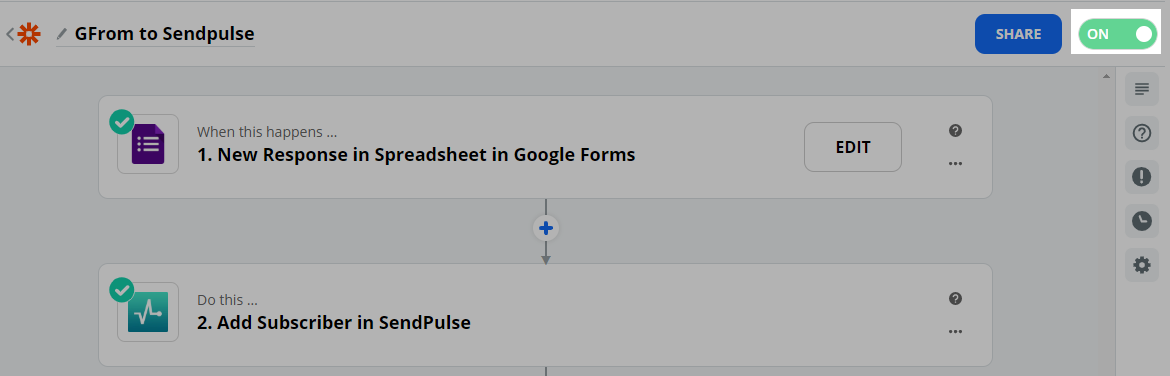Add a step with the plus button

[x=545, y=228]
